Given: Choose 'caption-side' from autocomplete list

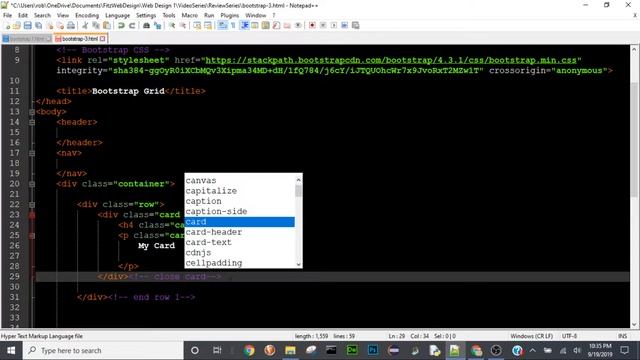Looking at the screenshot, I should 240,211.
